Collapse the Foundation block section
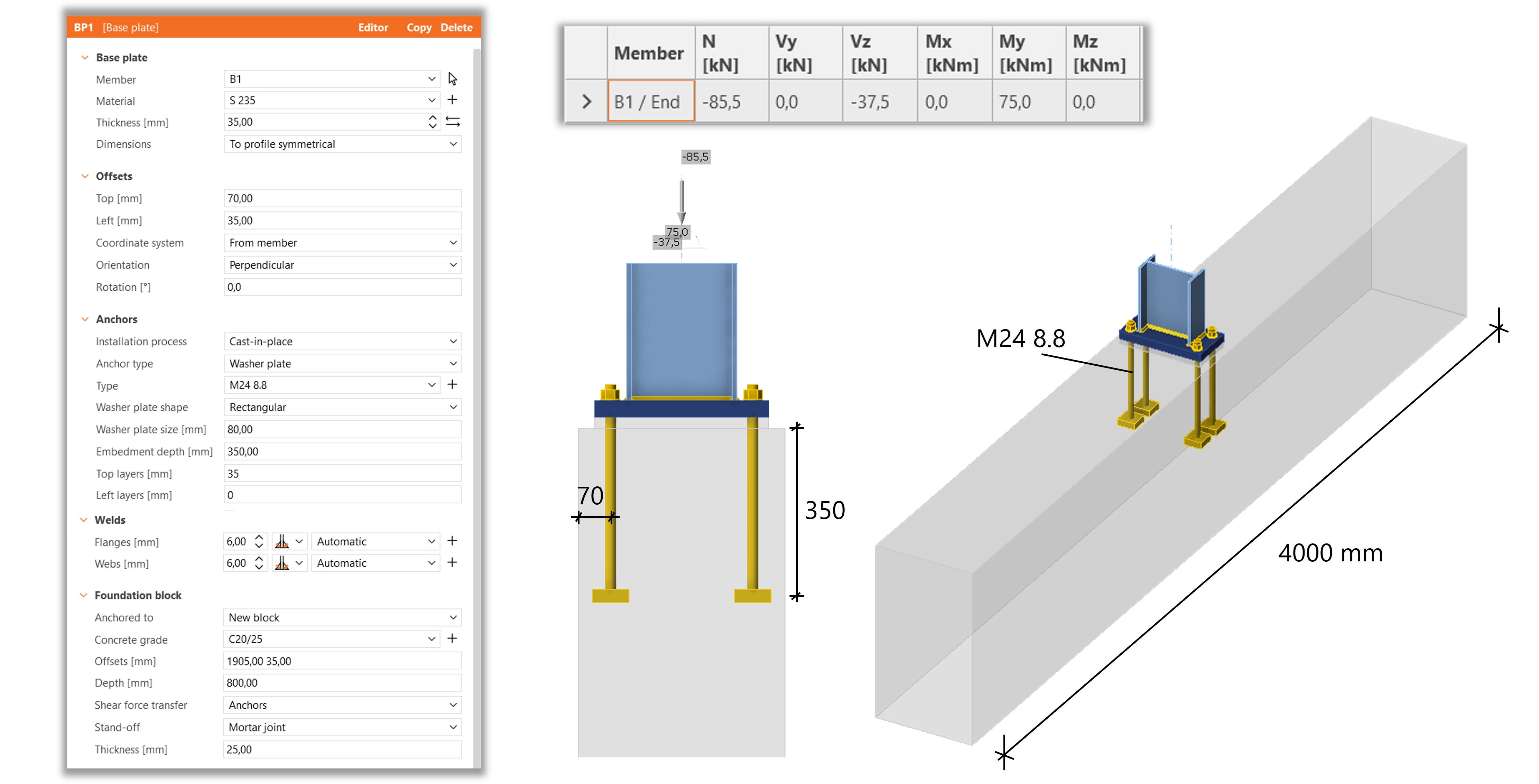The width and height of the screenshot is (1539, 784). point(84,595)
